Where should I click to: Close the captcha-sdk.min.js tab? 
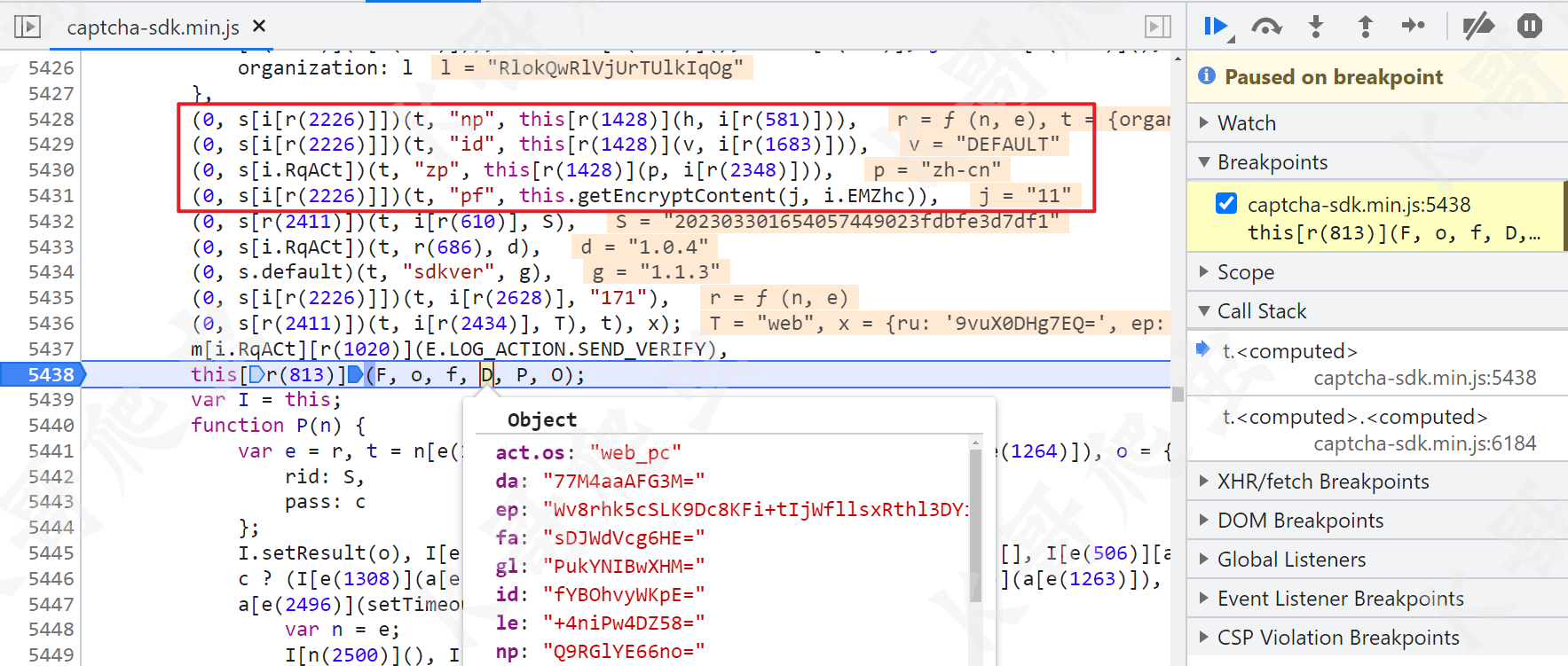point(259,27)
